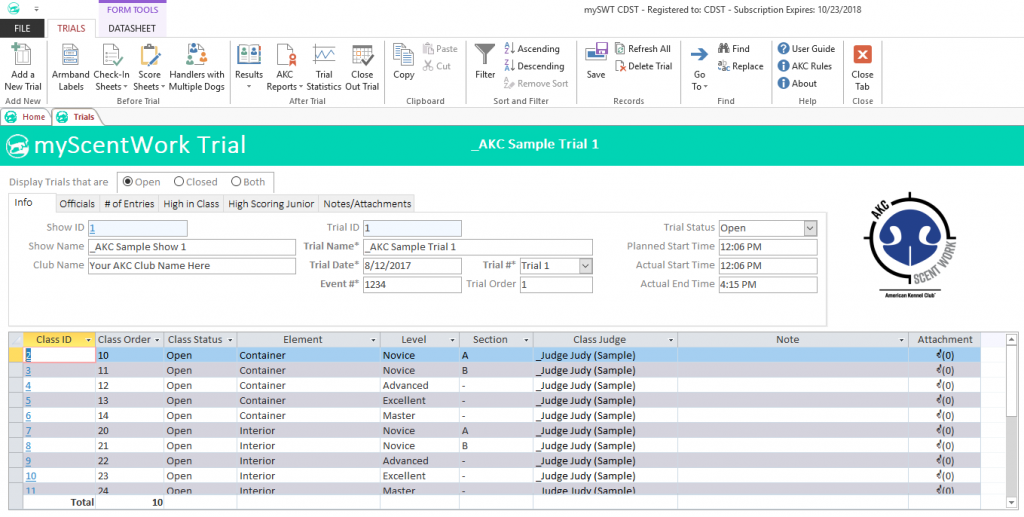The width and height of the screenshot is (1024, 517).
Task: Open Notes/Attachments tab
Action: (367, 204)
